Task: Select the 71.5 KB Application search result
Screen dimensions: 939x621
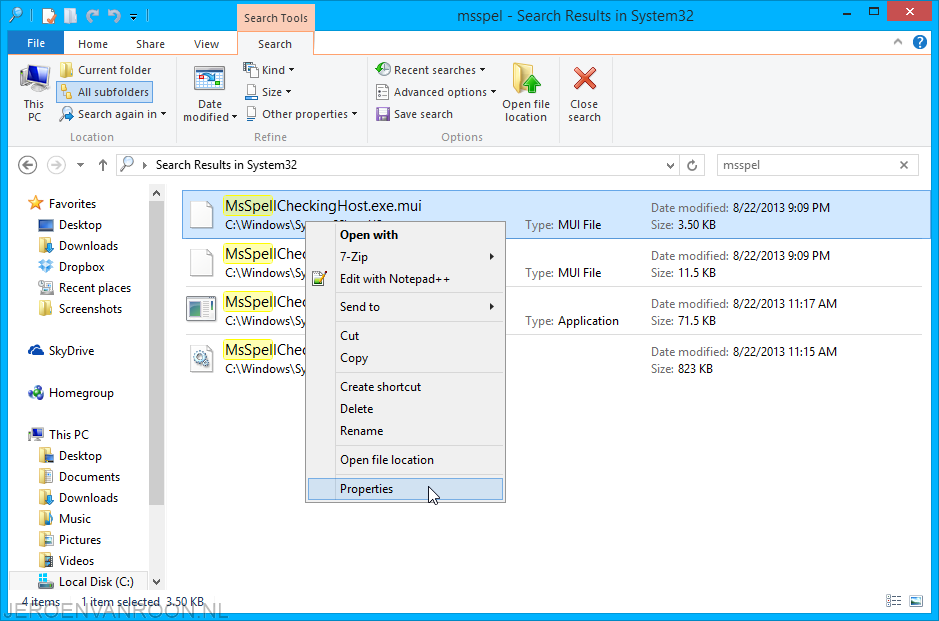Action: (x=556, y=310)
